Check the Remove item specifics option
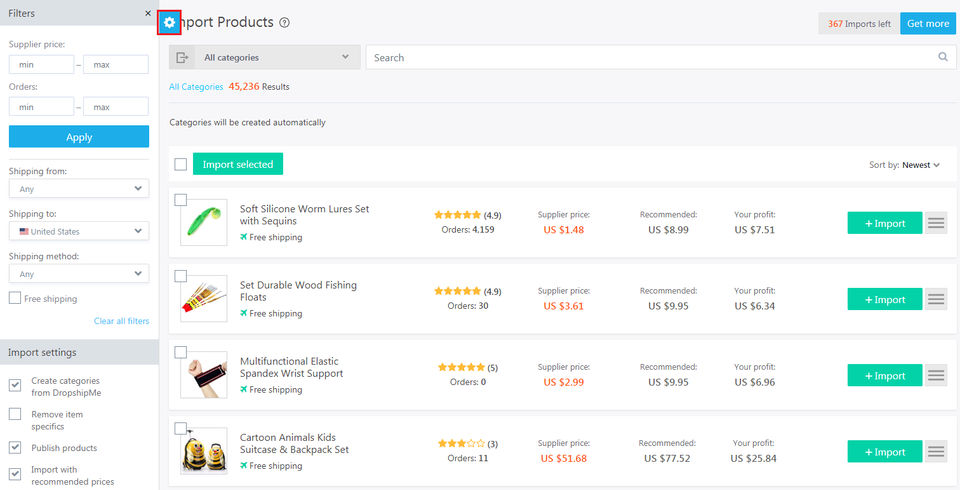This screenshot has height=490, width=960. 15,414
